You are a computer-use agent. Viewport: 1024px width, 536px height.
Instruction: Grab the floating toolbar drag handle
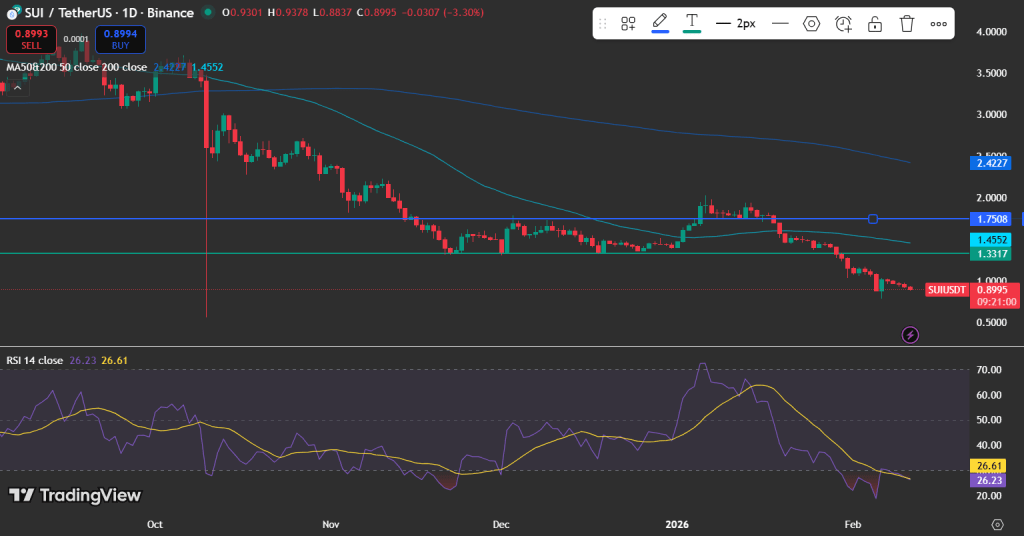603,24
